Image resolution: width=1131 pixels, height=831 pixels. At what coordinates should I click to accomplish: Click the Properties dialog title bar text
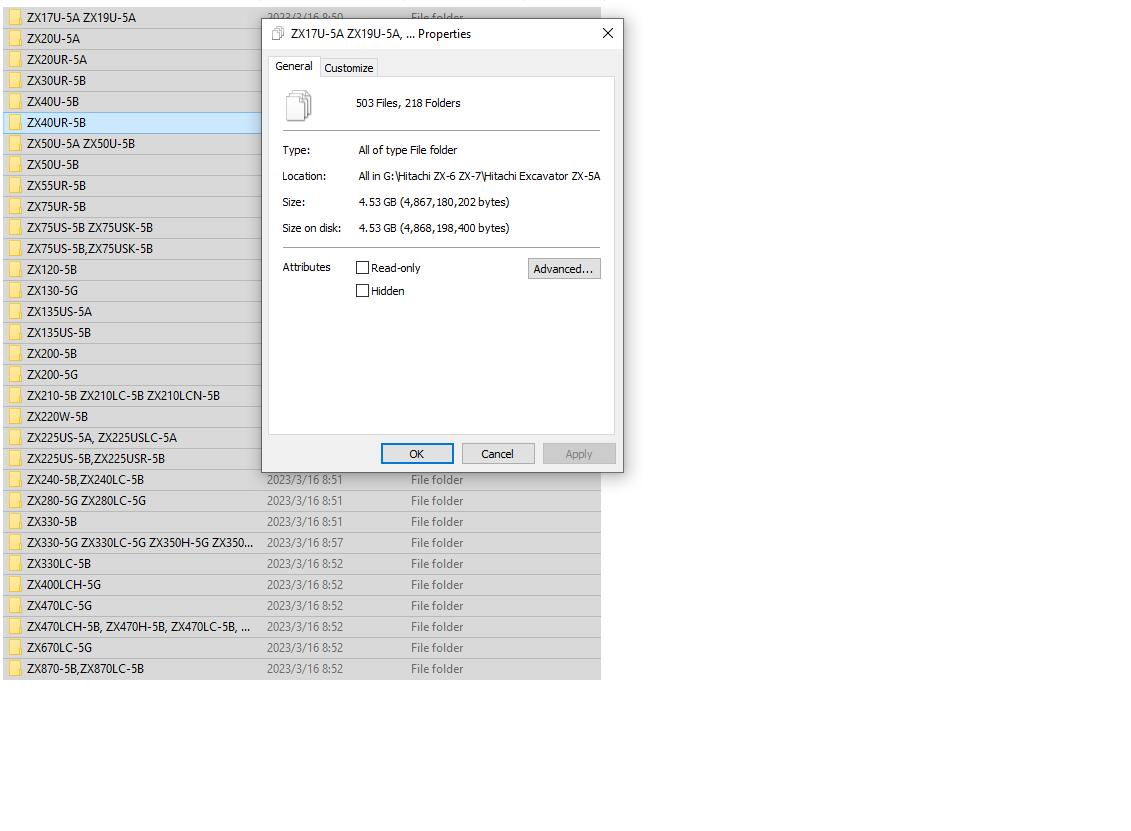381,34
